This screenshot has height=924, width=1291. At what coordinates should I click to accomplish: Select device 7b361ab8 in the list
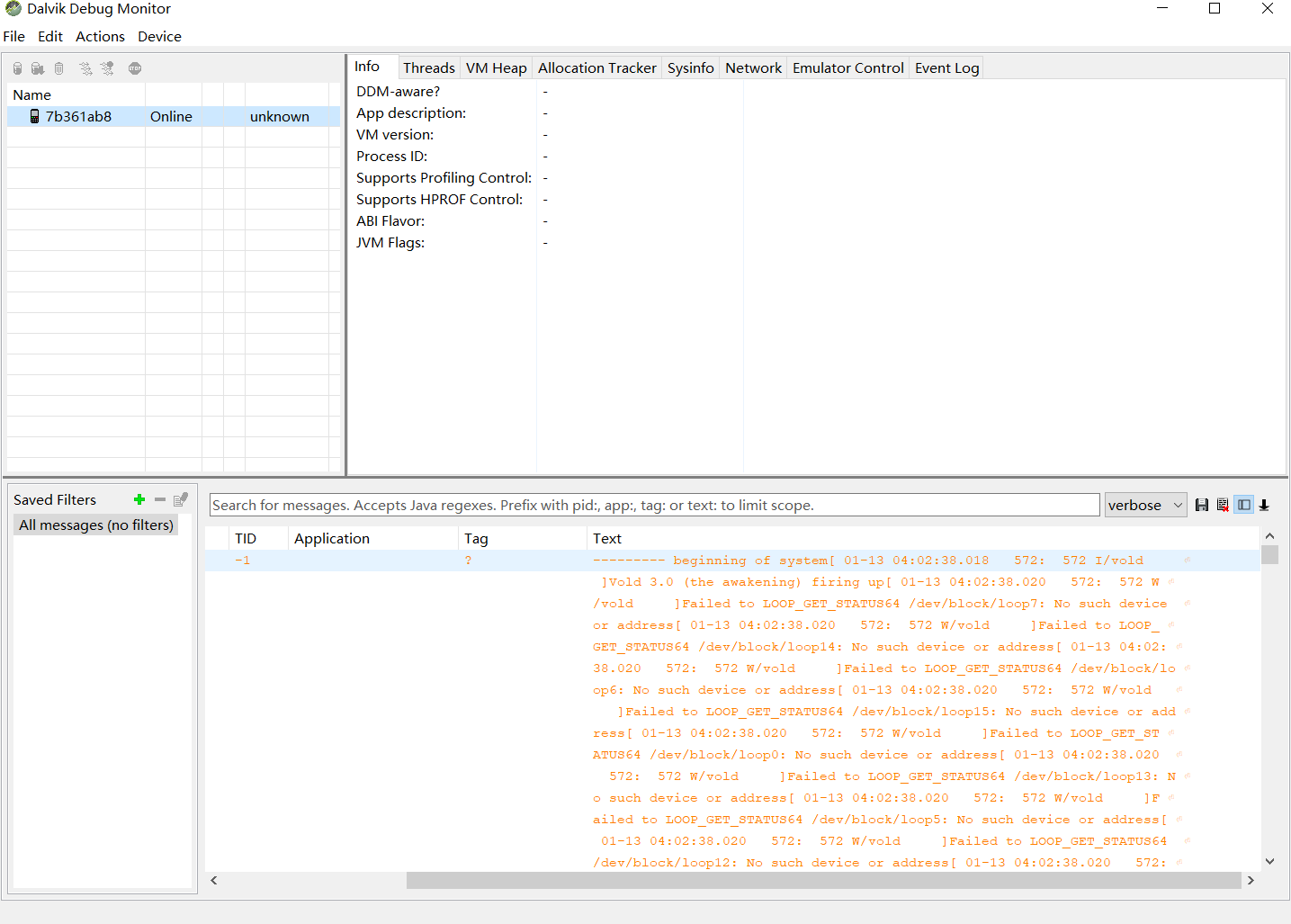pos(174,116)
